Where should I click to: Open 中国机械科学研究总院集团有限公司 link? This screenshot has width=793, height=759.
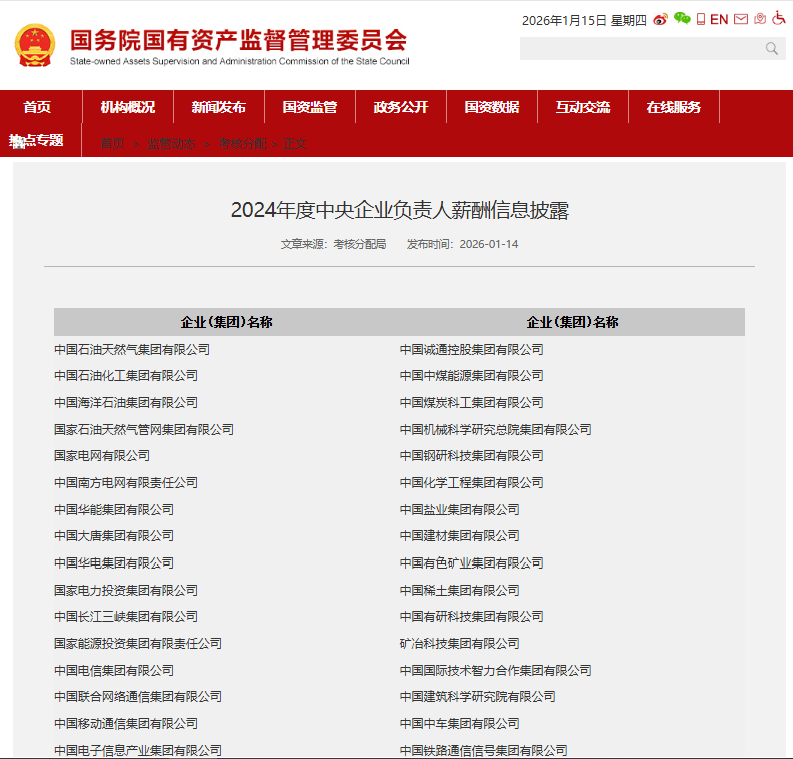pos(496,429)
